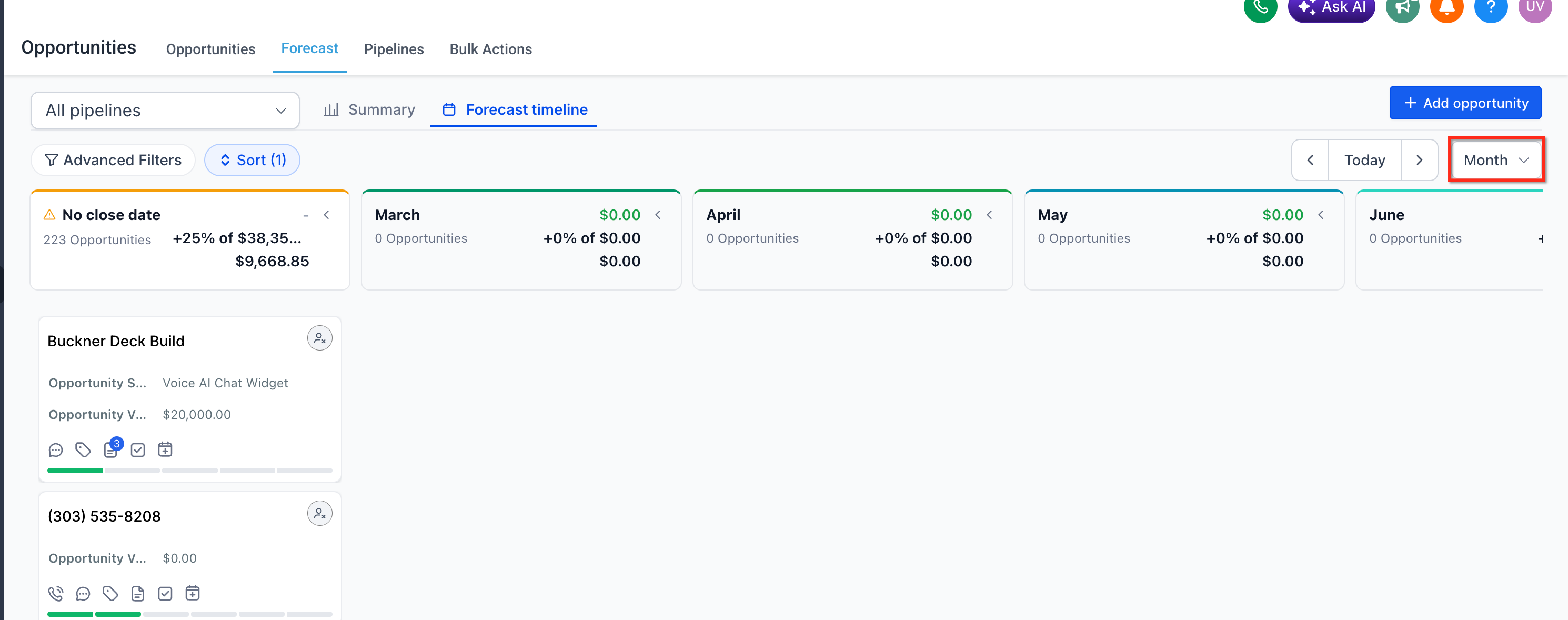1568x620 pixels.
Task: Click tasks checkbox icon on (303) 535-8208 card
Action: [x=165, y=593]
